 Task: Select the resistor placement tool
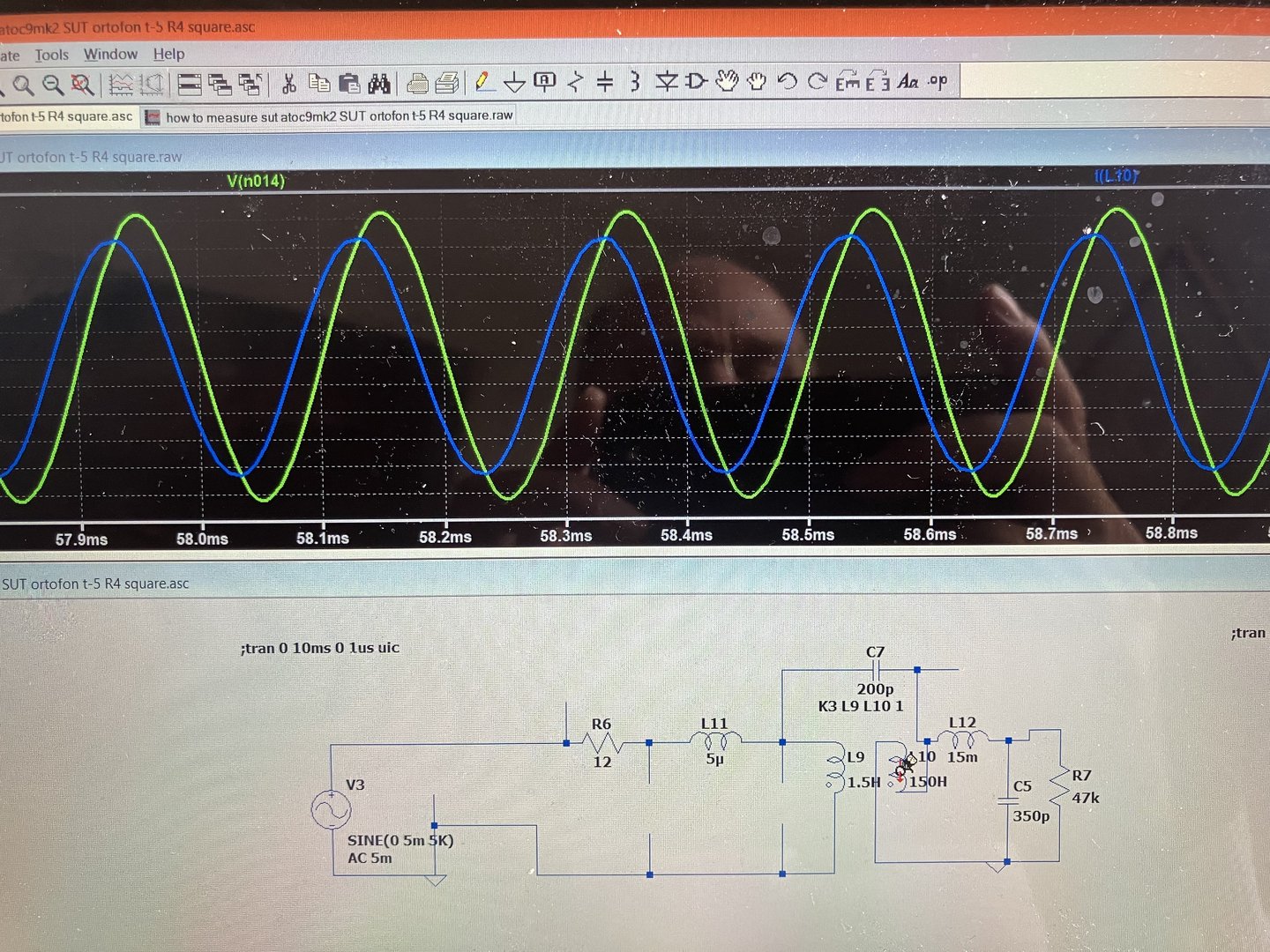tap(576, 82)
